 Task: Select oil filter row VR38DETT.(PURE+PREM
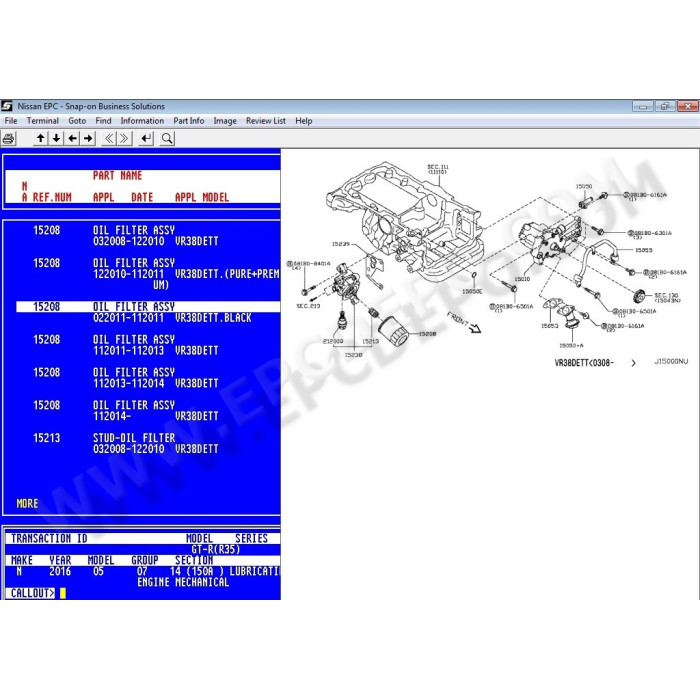(x=148, y=274)
